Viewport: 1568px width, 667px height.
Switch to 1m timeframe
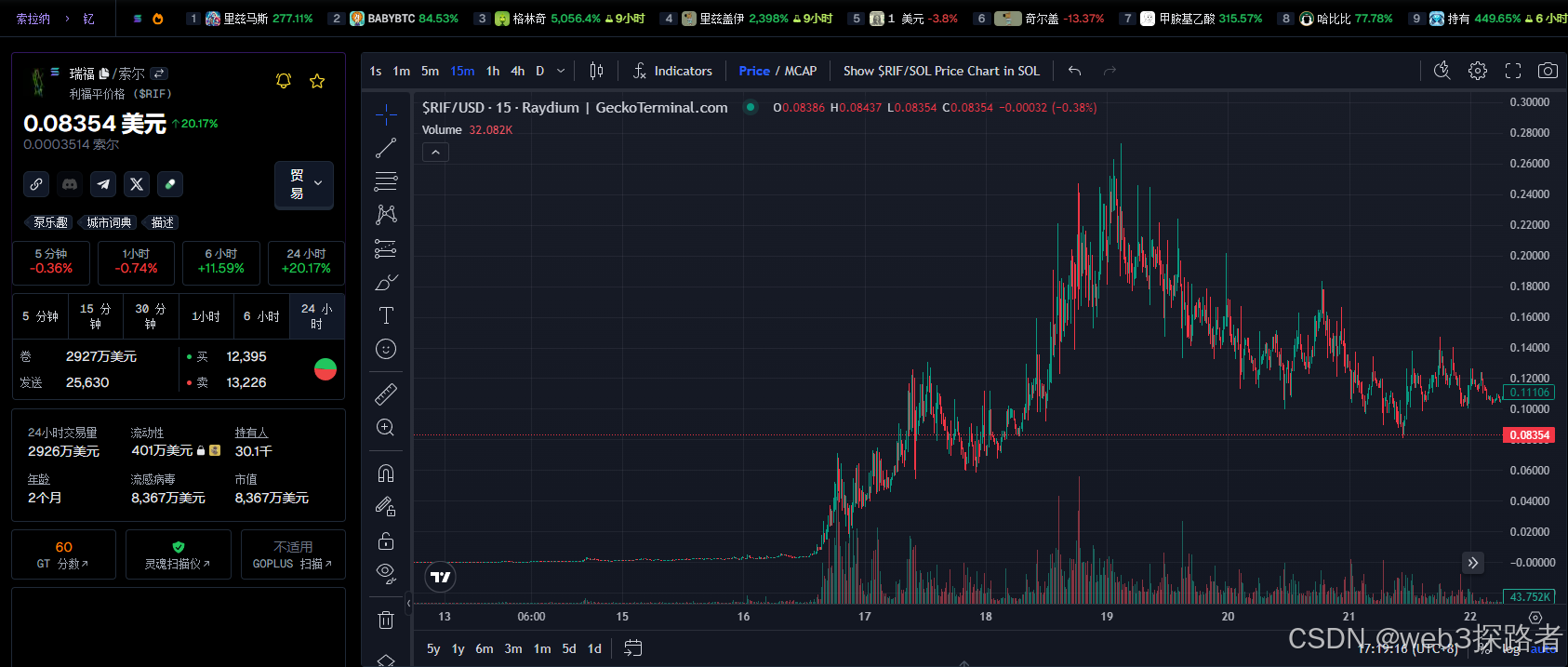click(x=402, y=71)
